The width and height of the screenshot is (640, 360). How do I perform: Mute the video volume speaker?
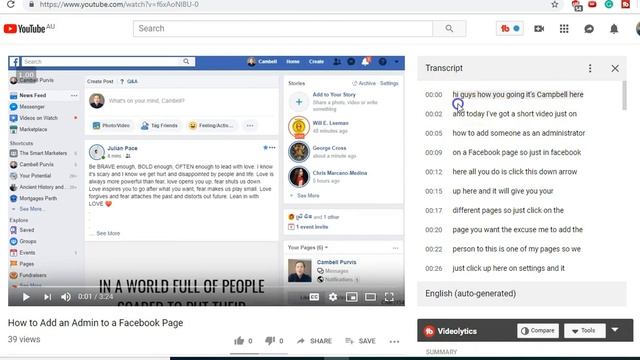[66, 297]
